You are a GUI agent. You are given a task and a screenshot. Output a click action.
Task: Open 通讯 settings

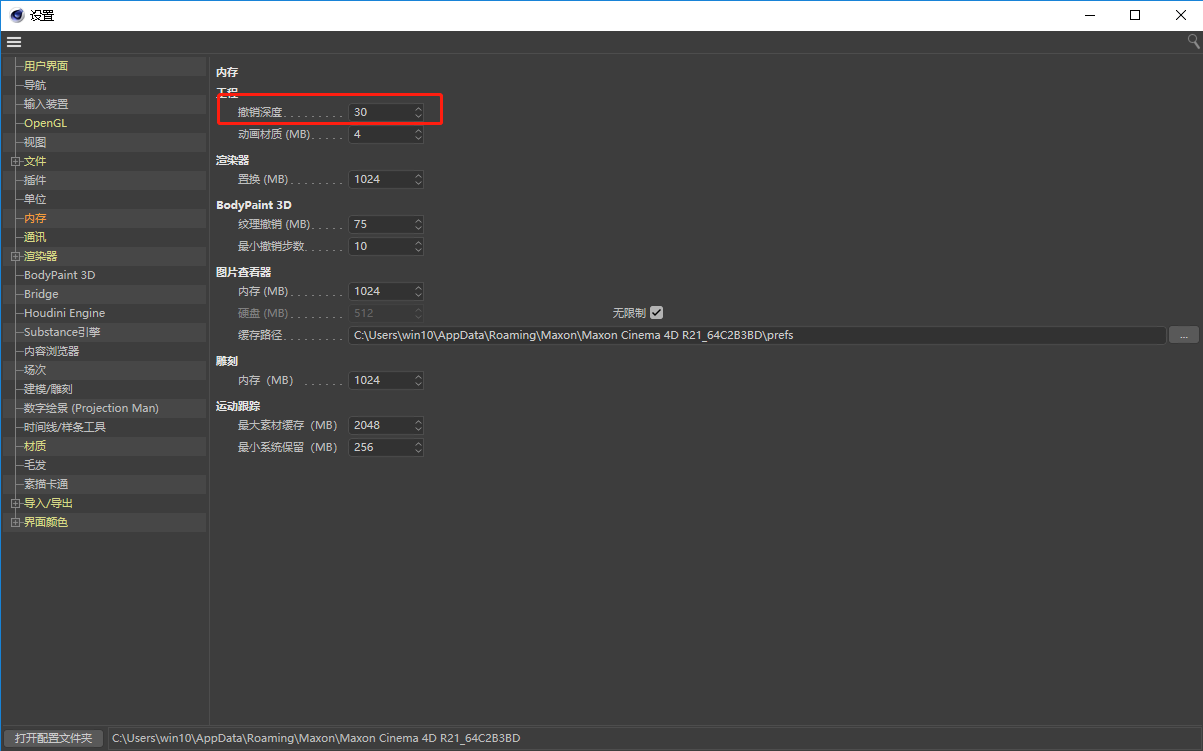click(x=35, y=237)
